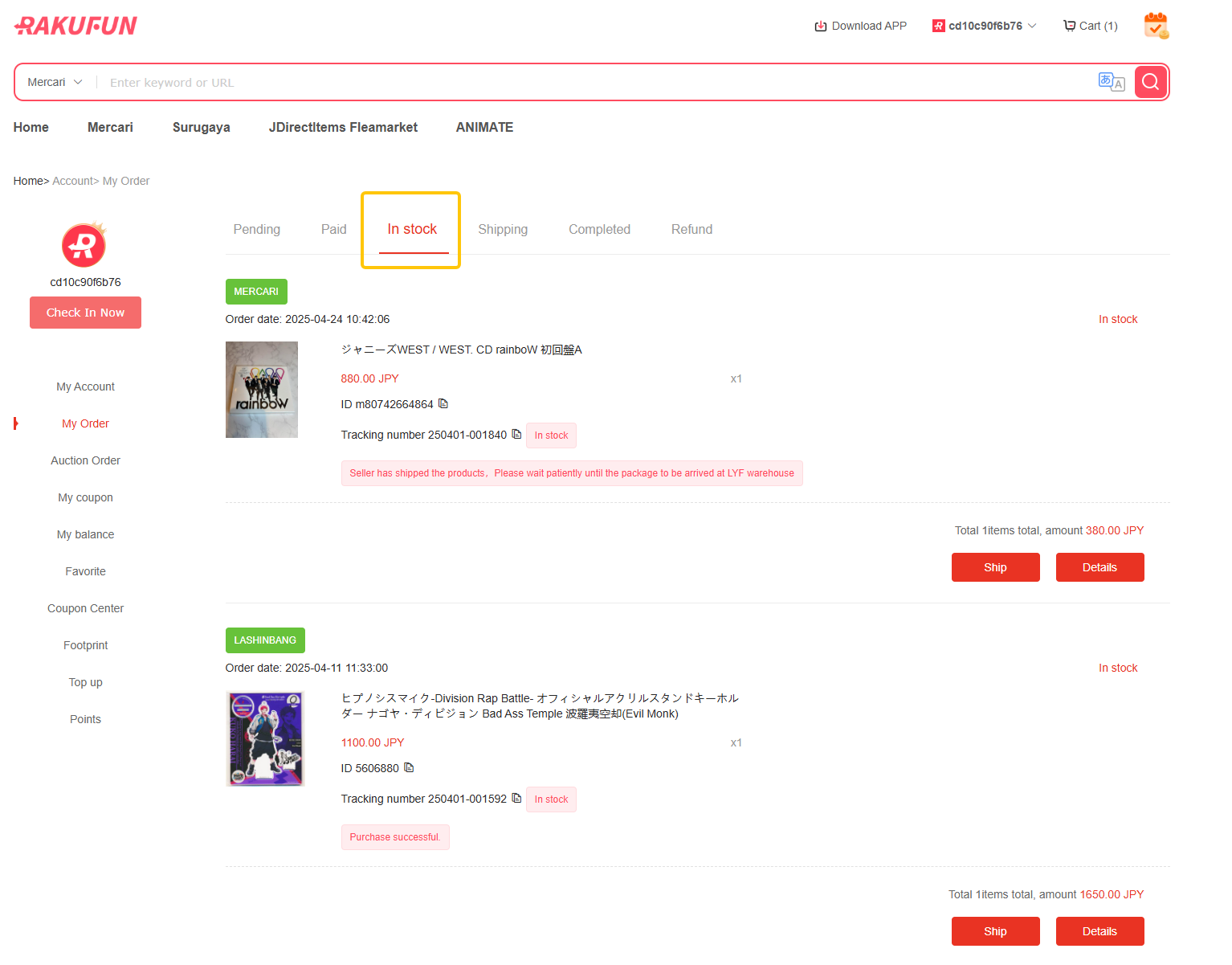Open the ヒプノシスマイク product title
This screenshot has height=965, width=1232.
coord(540,705)
